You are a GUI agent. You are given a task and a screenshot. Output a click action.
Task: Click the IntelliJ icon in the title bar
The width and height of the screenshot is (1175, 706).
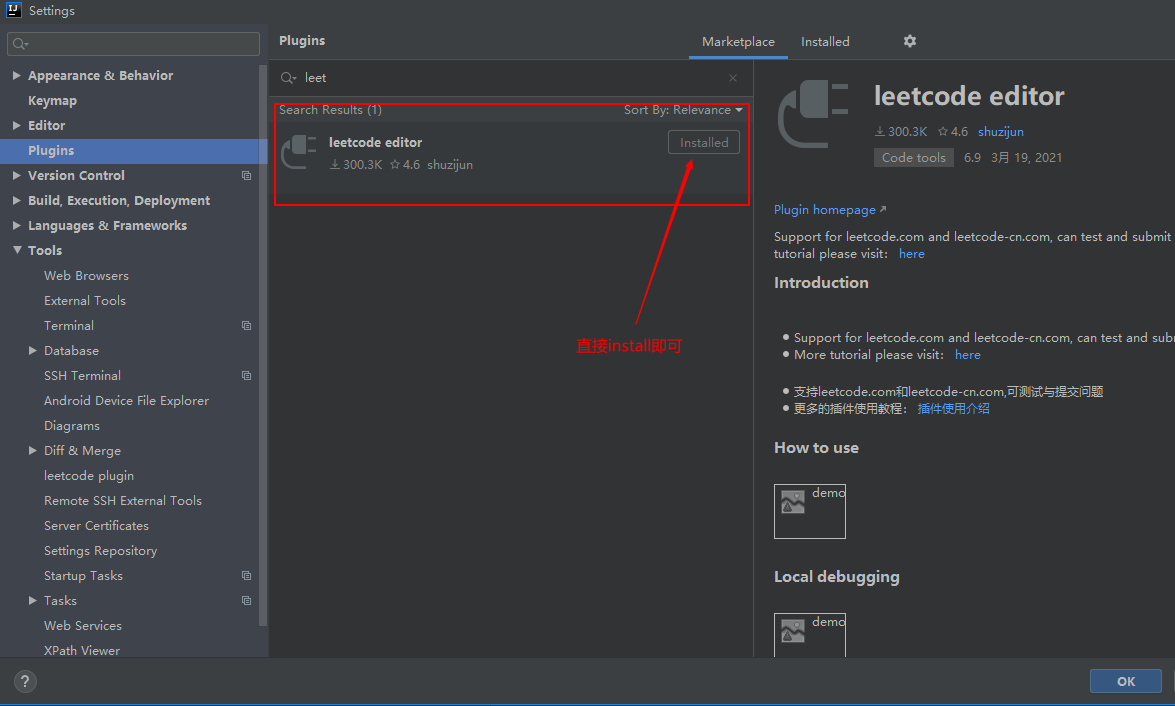(13, 10)
